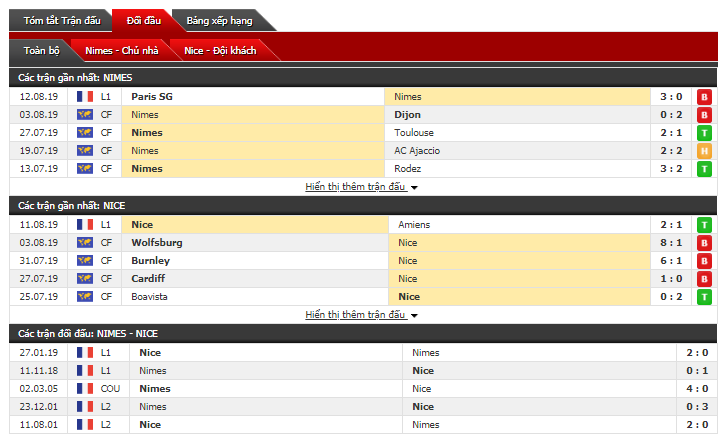Image resolution: width=719 pixels, height=434 pixels.
Task: Click red B badge in Burnley row
Action: coord(704,261)
